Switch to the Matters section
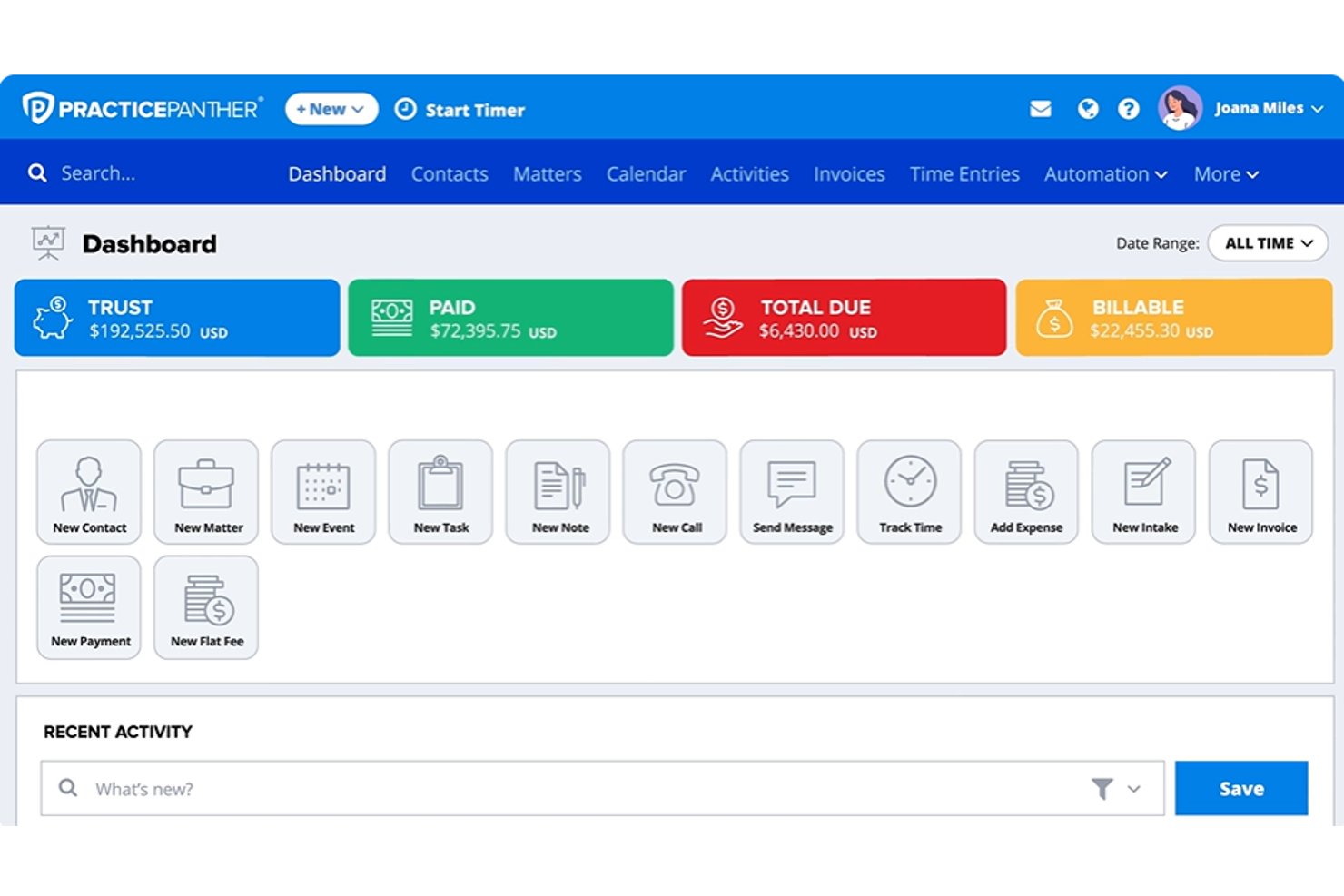The width and height of the screenshot is (1344, 896). (x=547, y=173)
